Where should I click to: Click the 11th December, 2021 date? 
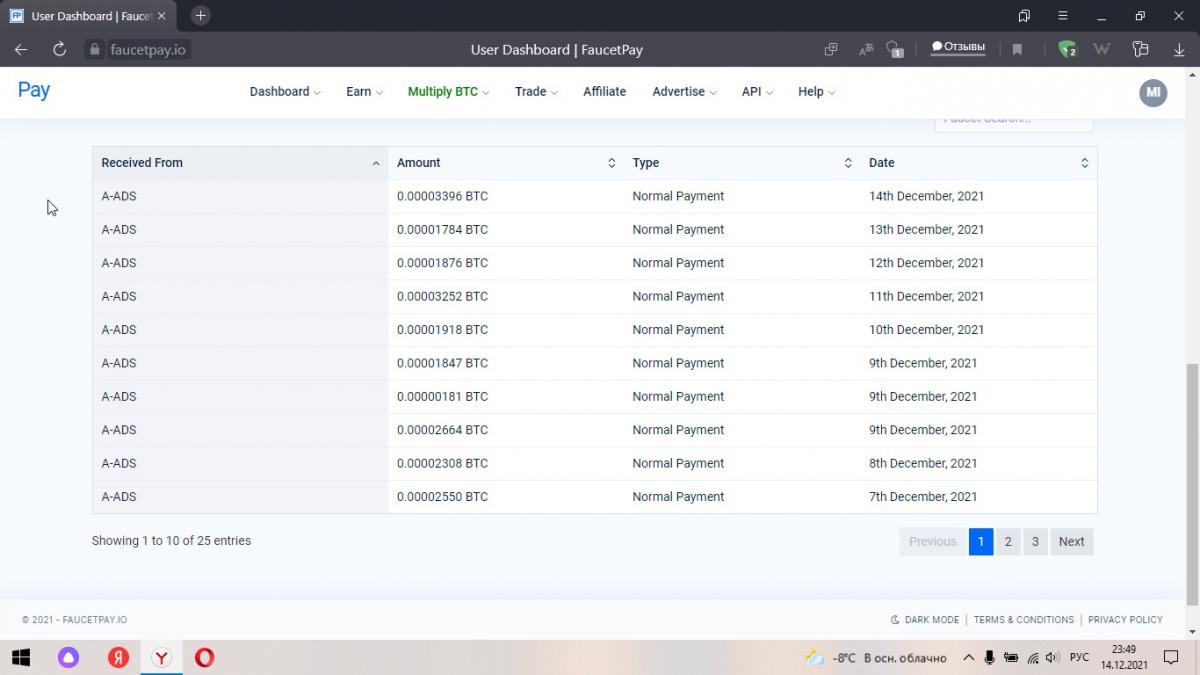(926, 297)
